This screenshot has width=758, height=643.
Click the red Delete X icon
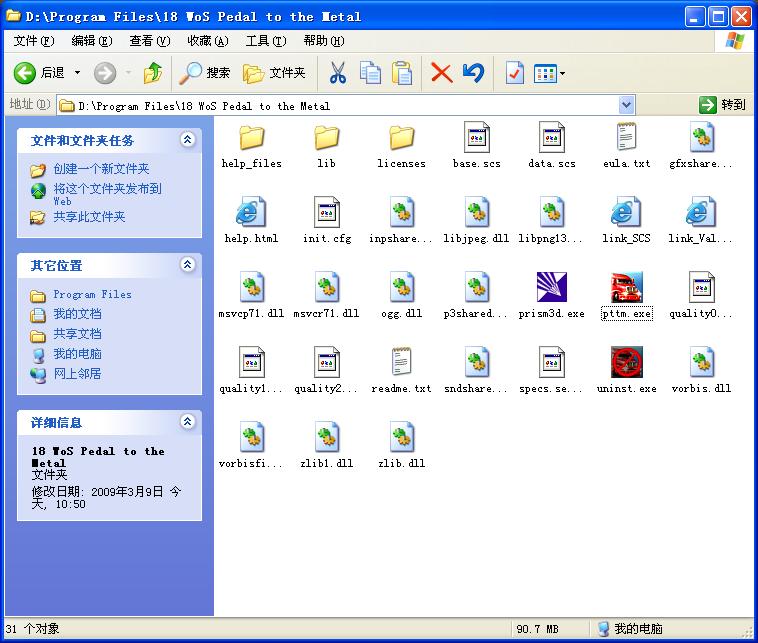pyautogui.click(x=441, y=73)
